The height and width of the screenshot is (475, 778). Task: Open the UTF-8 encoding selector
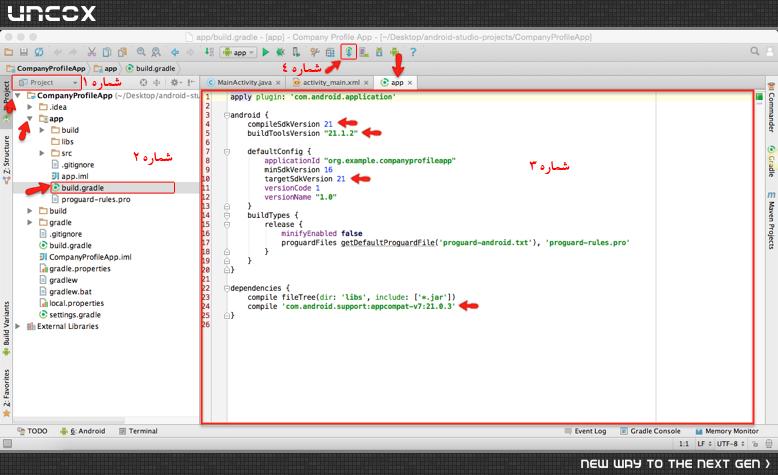coord(730,444)
